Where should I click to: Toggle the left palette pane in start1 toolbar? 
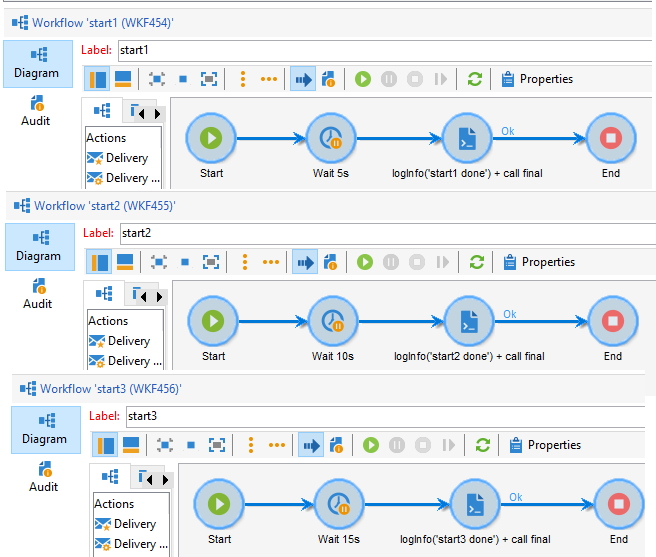point(97,79)
